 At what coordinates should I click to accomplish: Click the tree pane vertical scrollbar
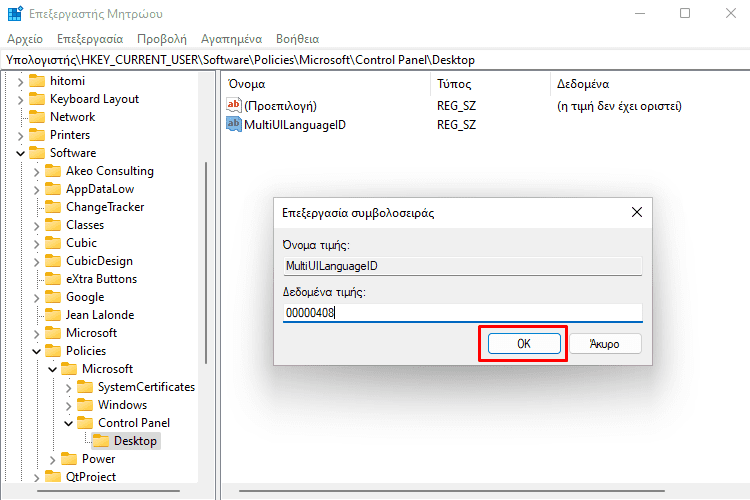click(x=206, y=263)
